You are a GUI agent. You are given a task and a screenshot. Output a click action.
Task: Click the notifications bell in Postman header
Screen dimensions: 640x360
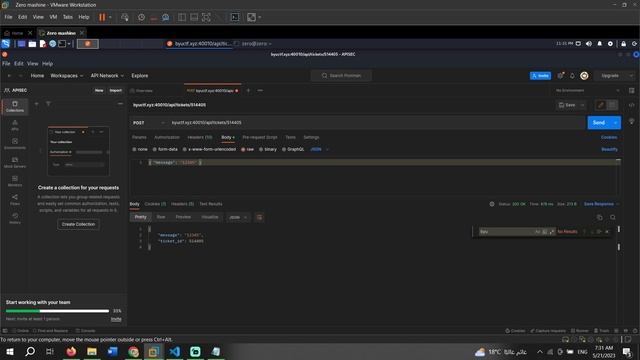click(572, 76)
